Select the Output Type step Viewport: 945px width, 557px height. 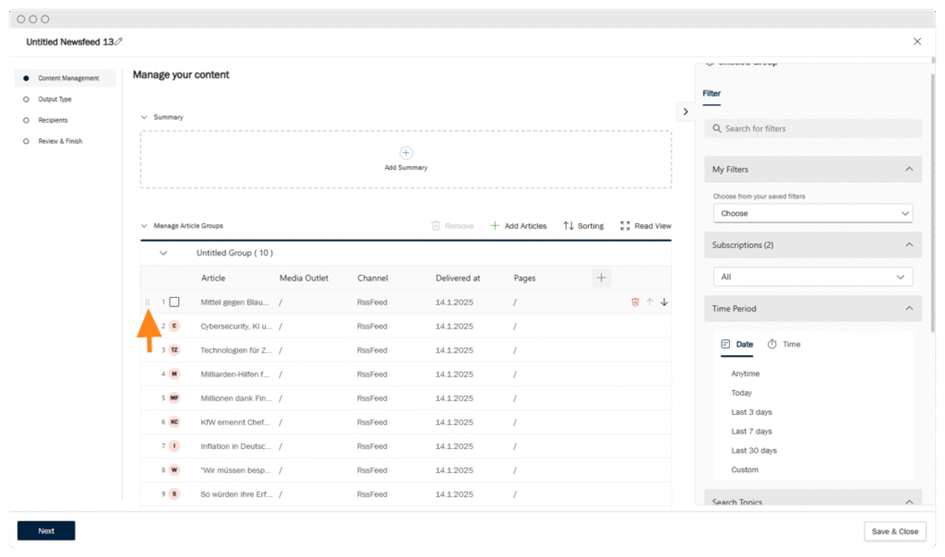point(54,99)
